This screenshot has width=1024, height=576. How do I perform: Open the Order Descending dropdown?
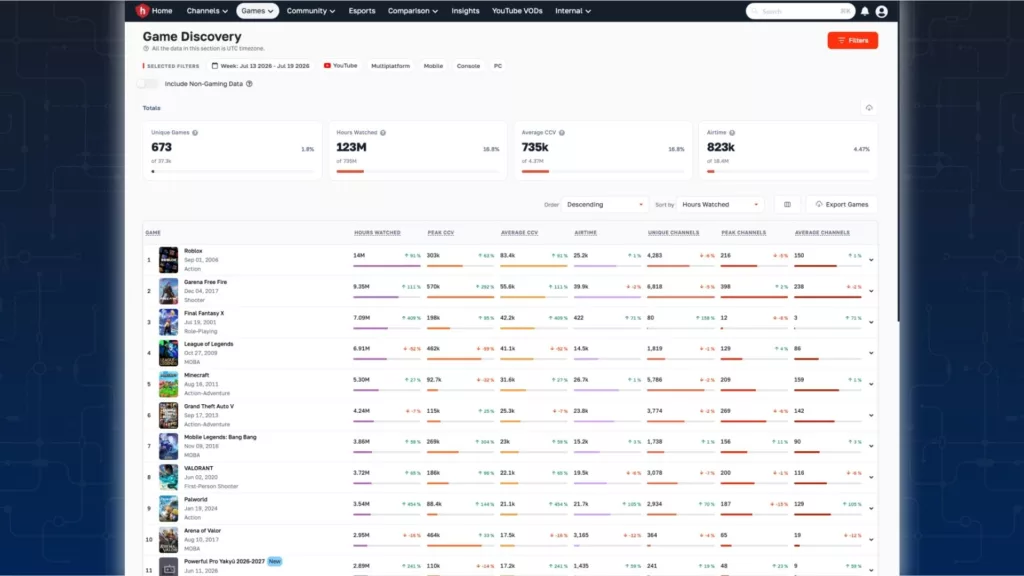605,204
